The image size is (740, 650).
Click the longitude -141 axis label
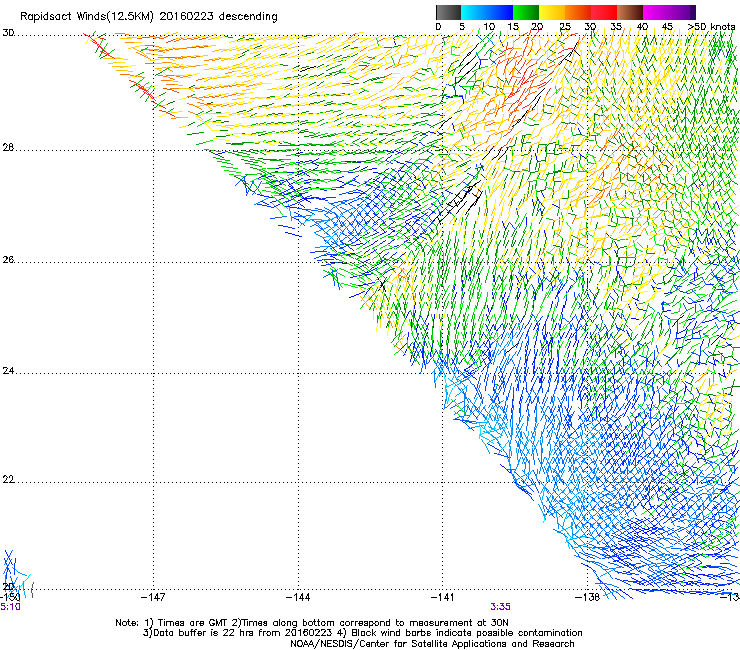click(442, 598)
